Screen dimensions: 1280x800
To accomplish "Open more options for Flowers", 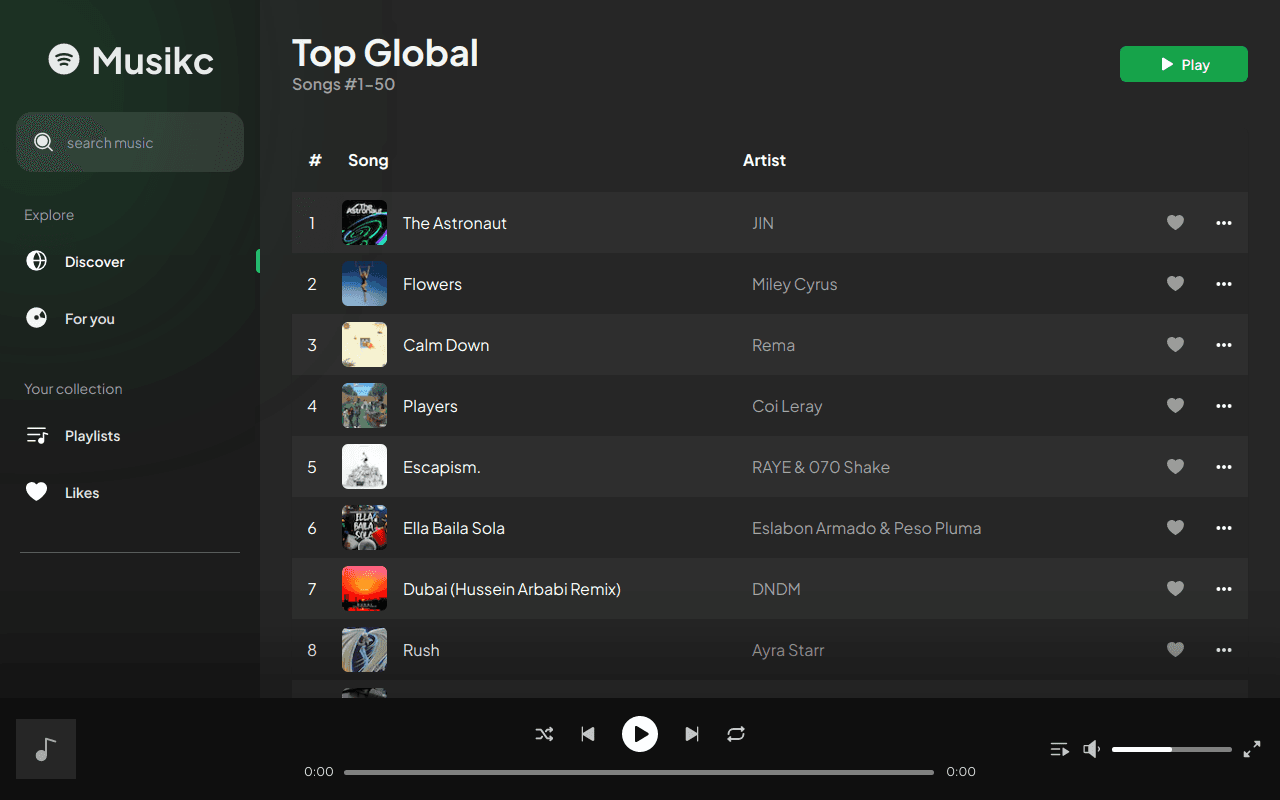I will [1223, 284].
